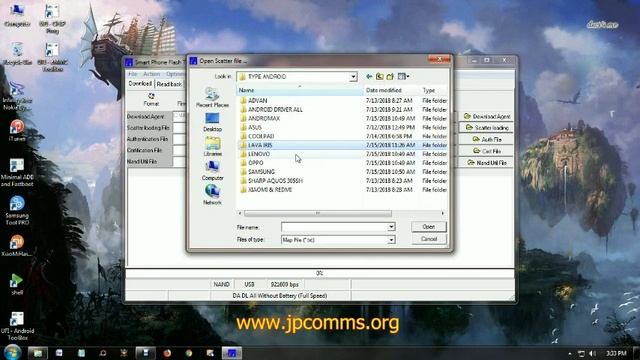The image size is (640, 360).
Task: Click Download Agent button in Flash Tool
Action: [487, 116]
